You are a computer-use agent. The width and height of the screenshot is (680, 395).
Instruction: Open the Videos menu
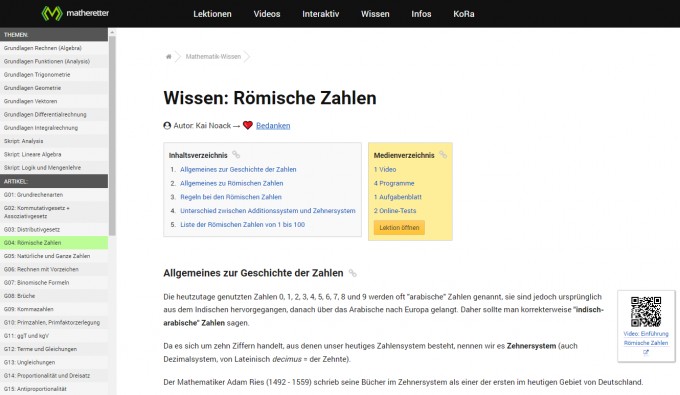(x=267, y=14)
